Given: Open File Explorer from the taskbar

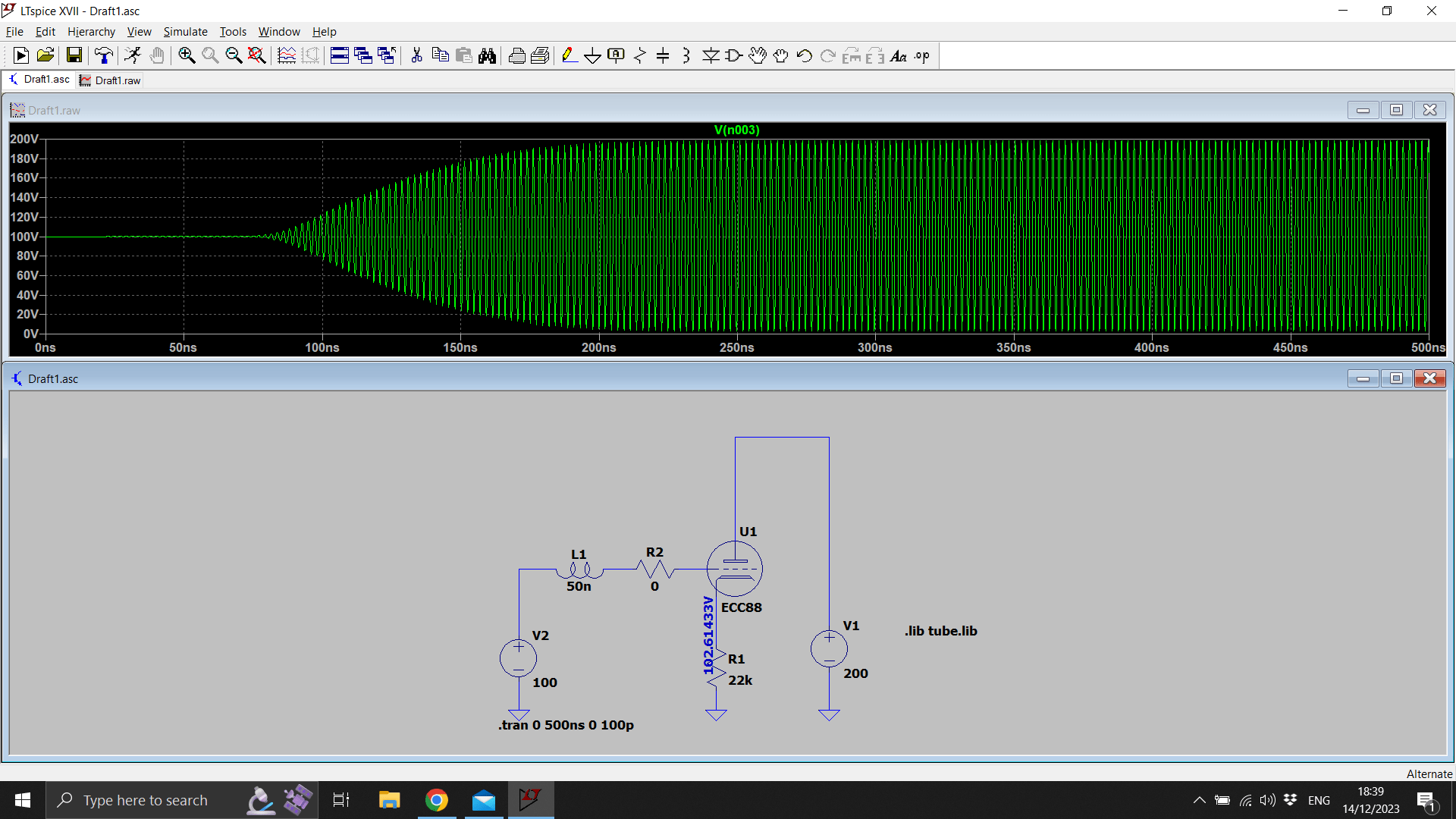Looking at the screenshot, I should click(x=389, y=800).
